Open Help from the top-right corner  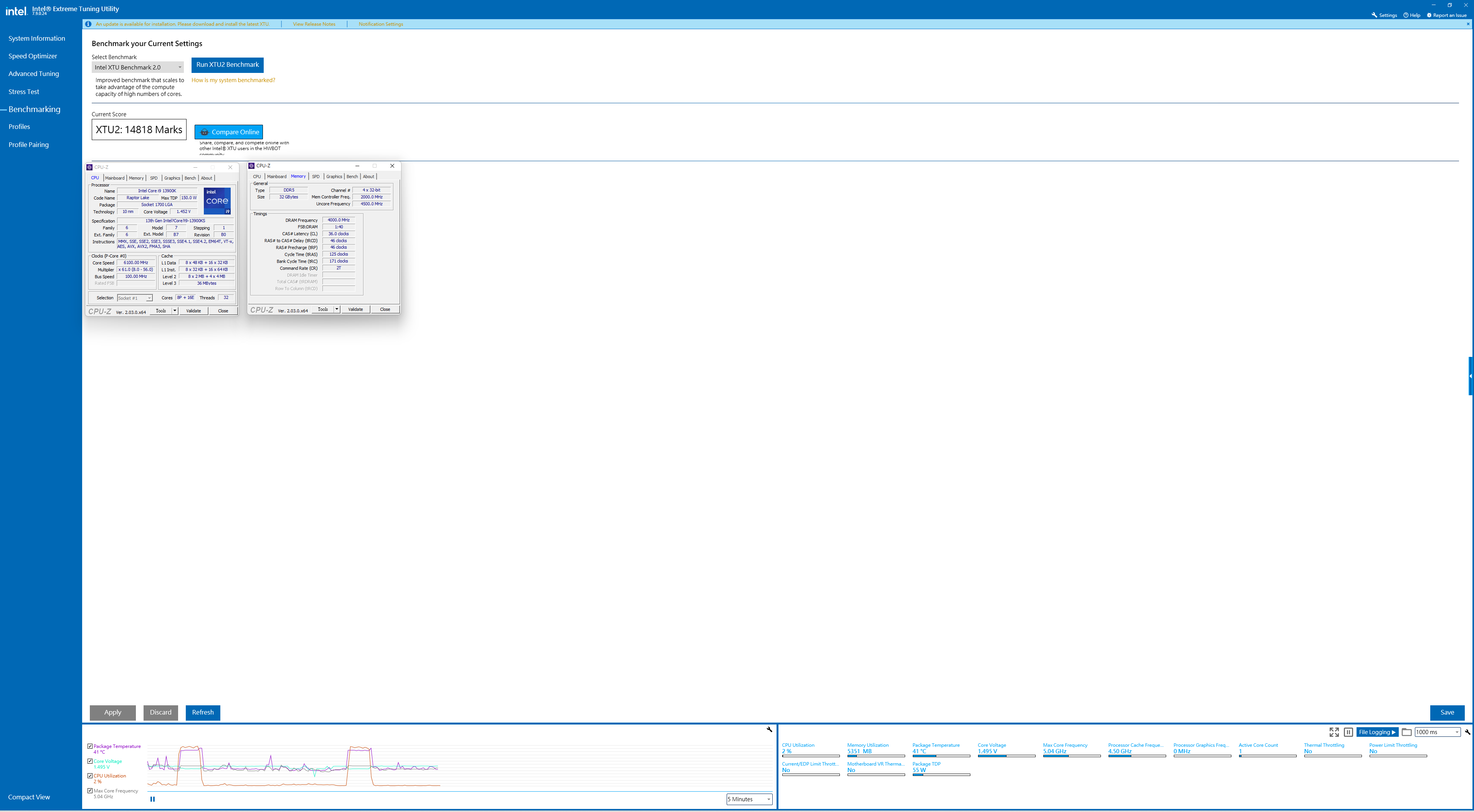point(1412,15)
